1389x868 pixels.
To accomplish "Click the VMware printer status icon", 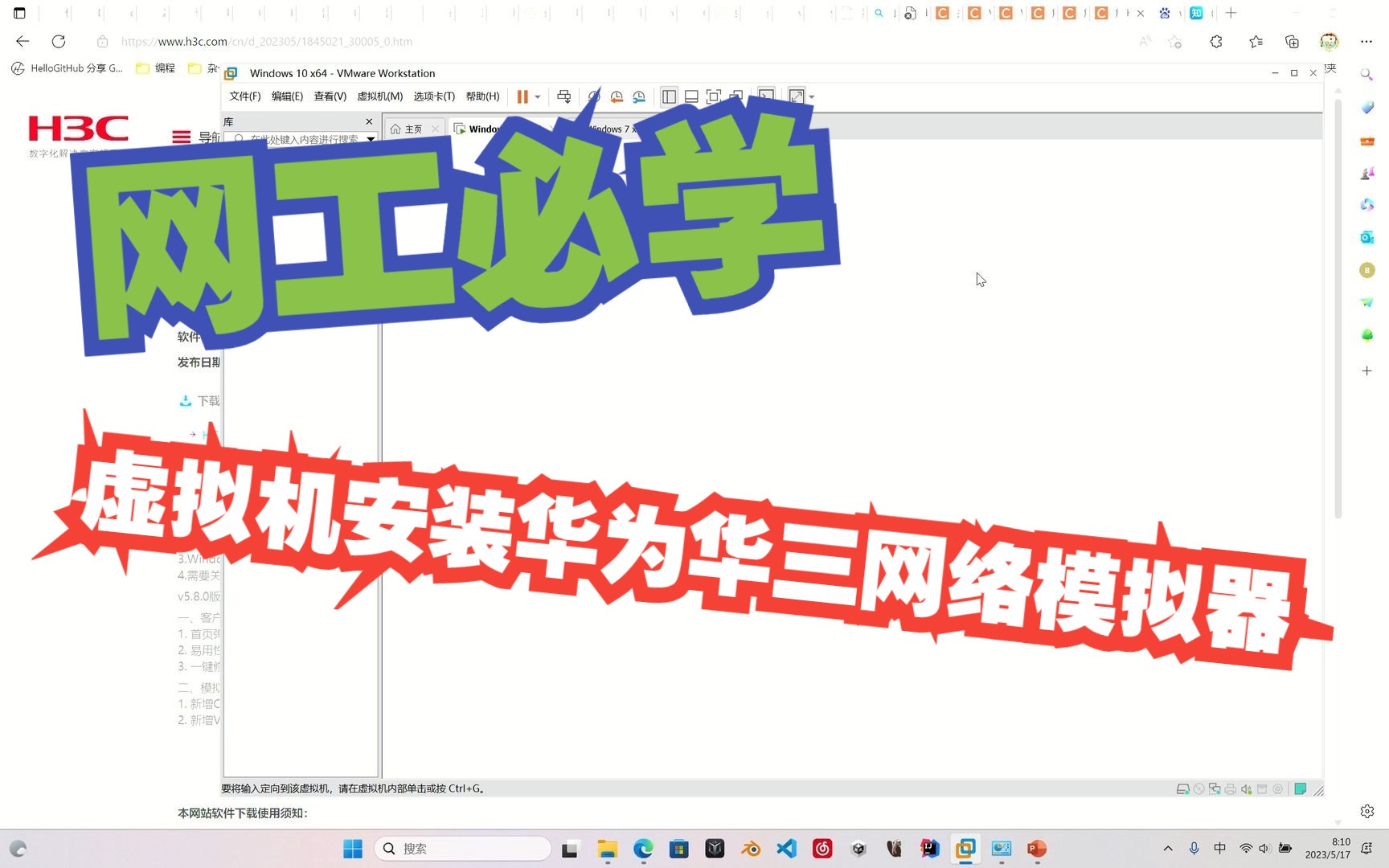I will tap(1230, 789).
